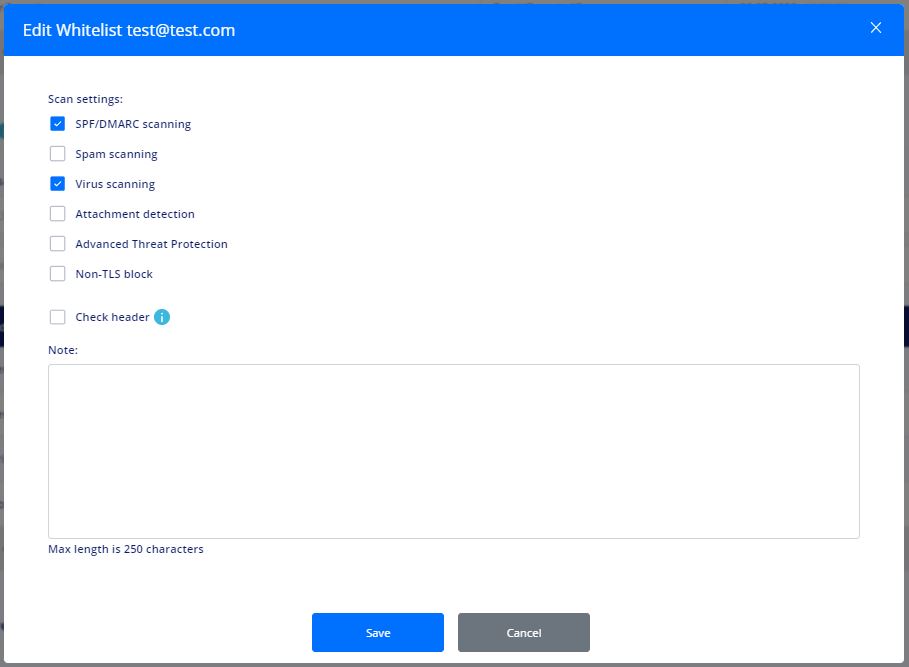
Task: Tick Advanced Threat Protection checkbox
Action: click(57, 244)
